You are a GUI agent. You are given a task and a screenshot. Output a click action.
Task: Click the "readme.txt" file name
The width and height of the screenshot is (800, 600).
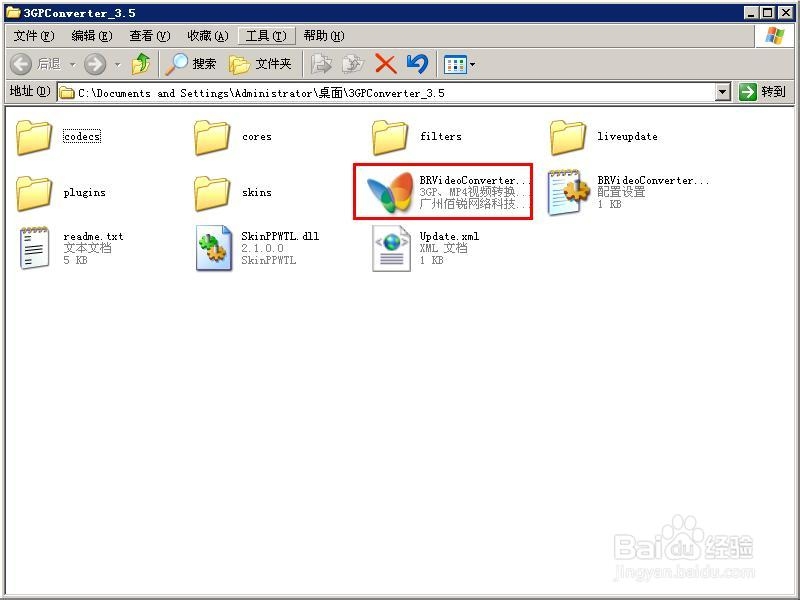pos(93,236)
